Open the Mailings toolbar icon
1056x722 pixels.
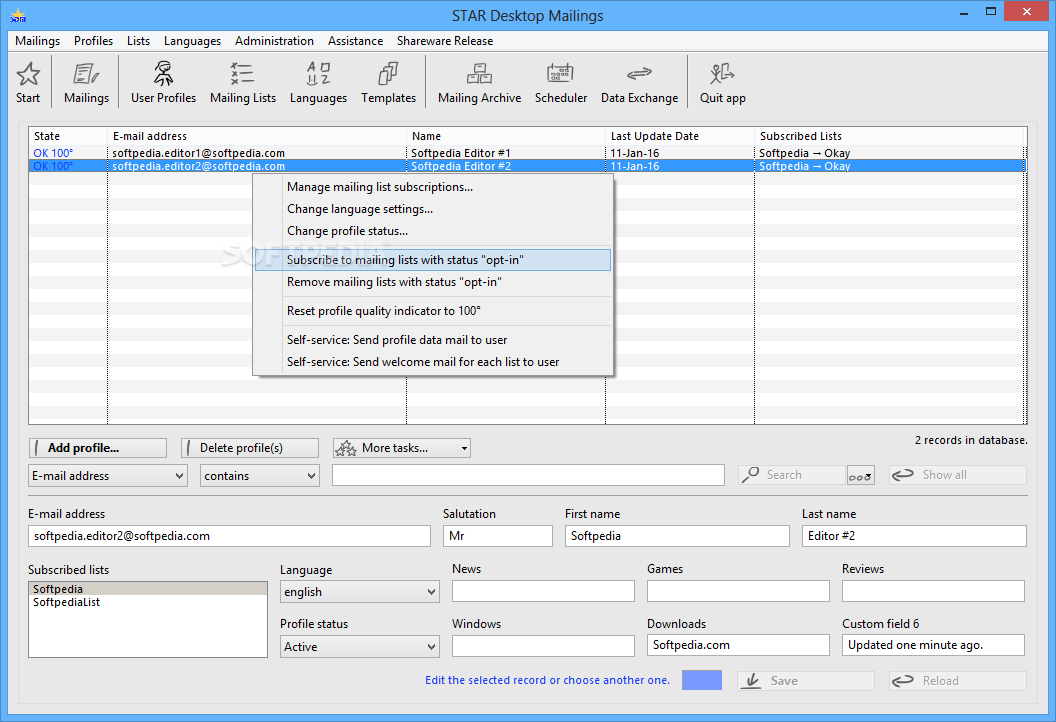coord(86,82)
